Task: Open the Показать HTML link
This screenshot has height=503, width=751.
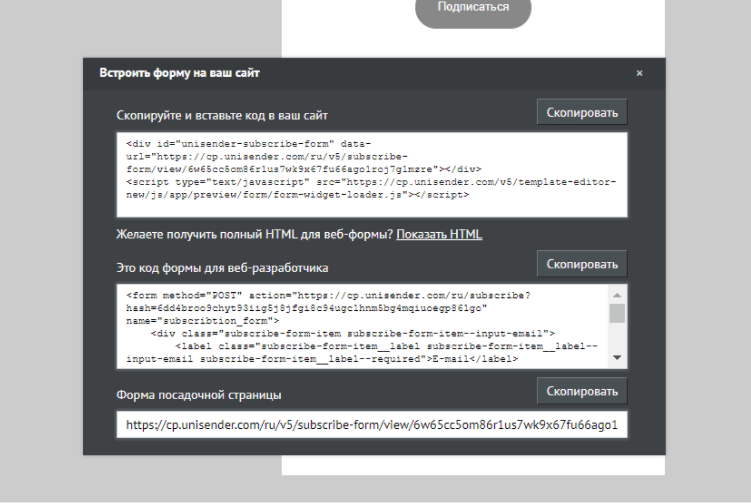Action: pos(439,234)
